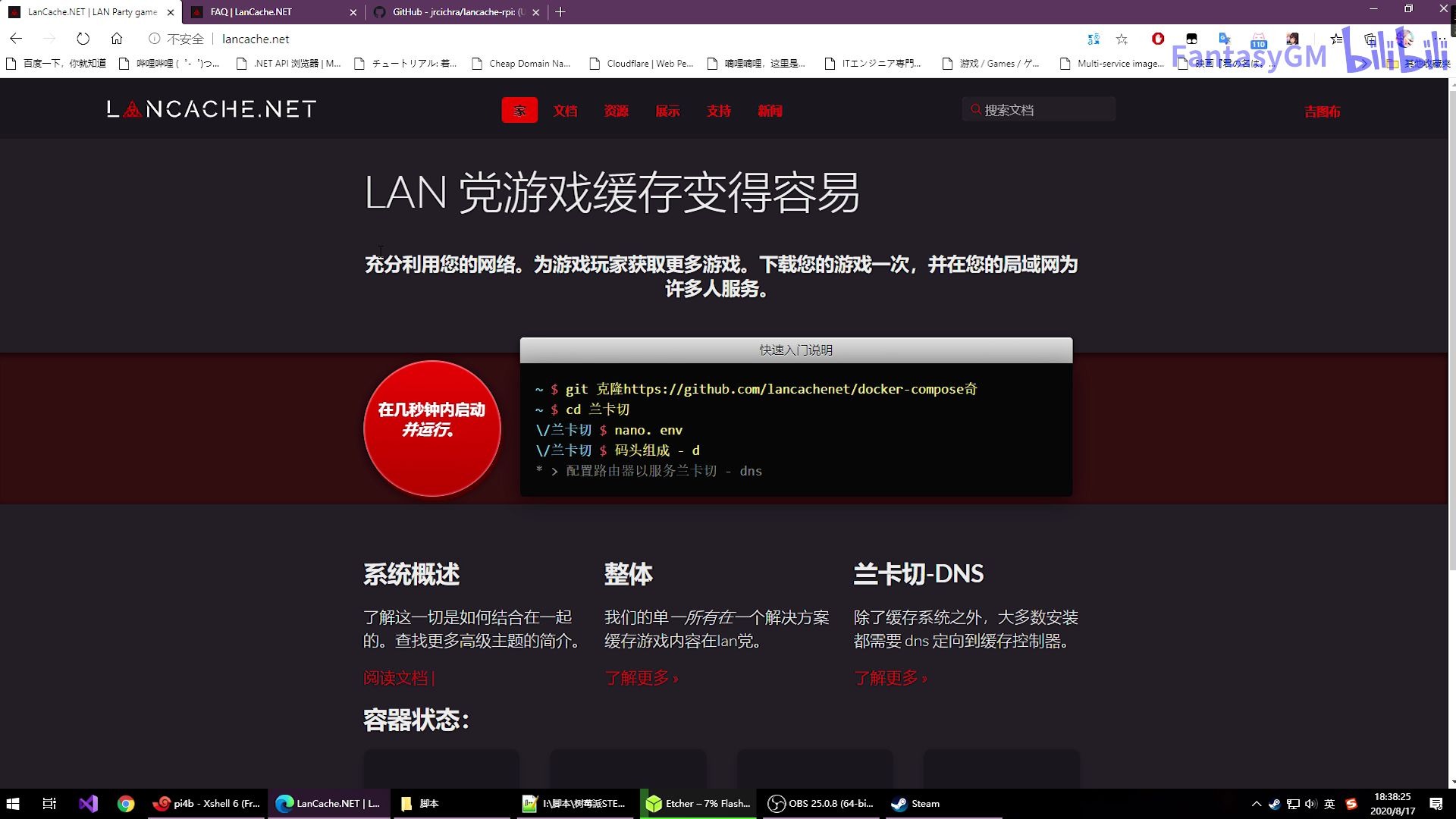Click the Sogou input method tray icon
The width and height of the screenshot is (1456, 819).
tap(1351, 804)
